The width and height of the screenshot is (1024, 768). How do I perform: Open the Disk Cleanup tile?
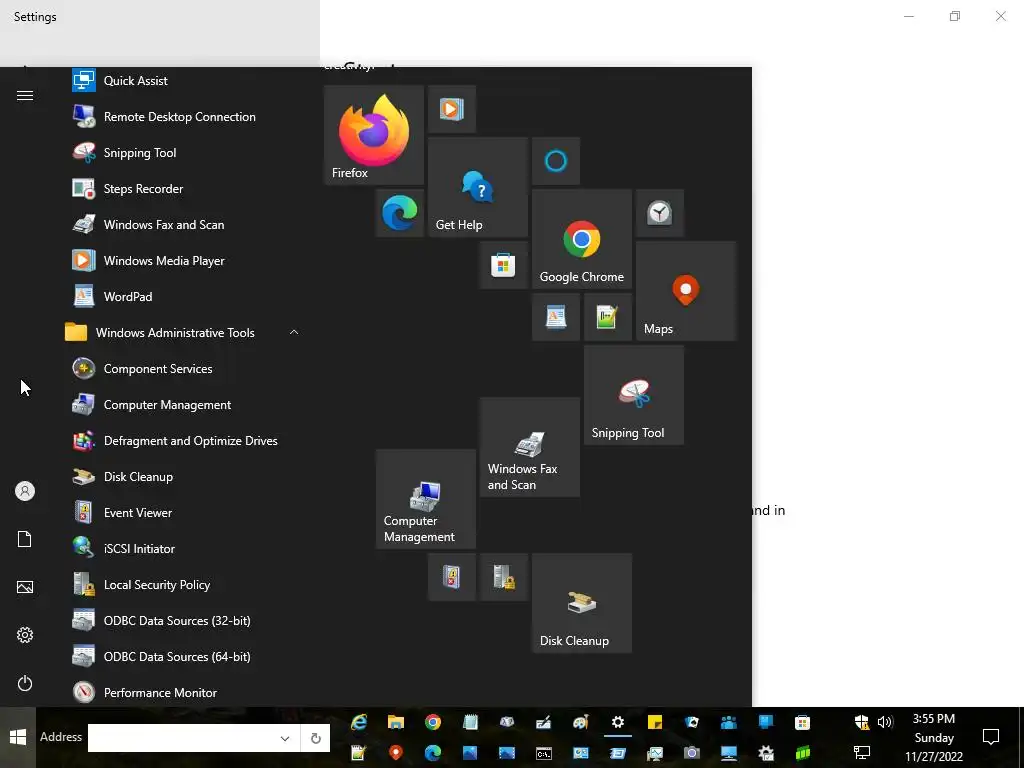[581, 603]
